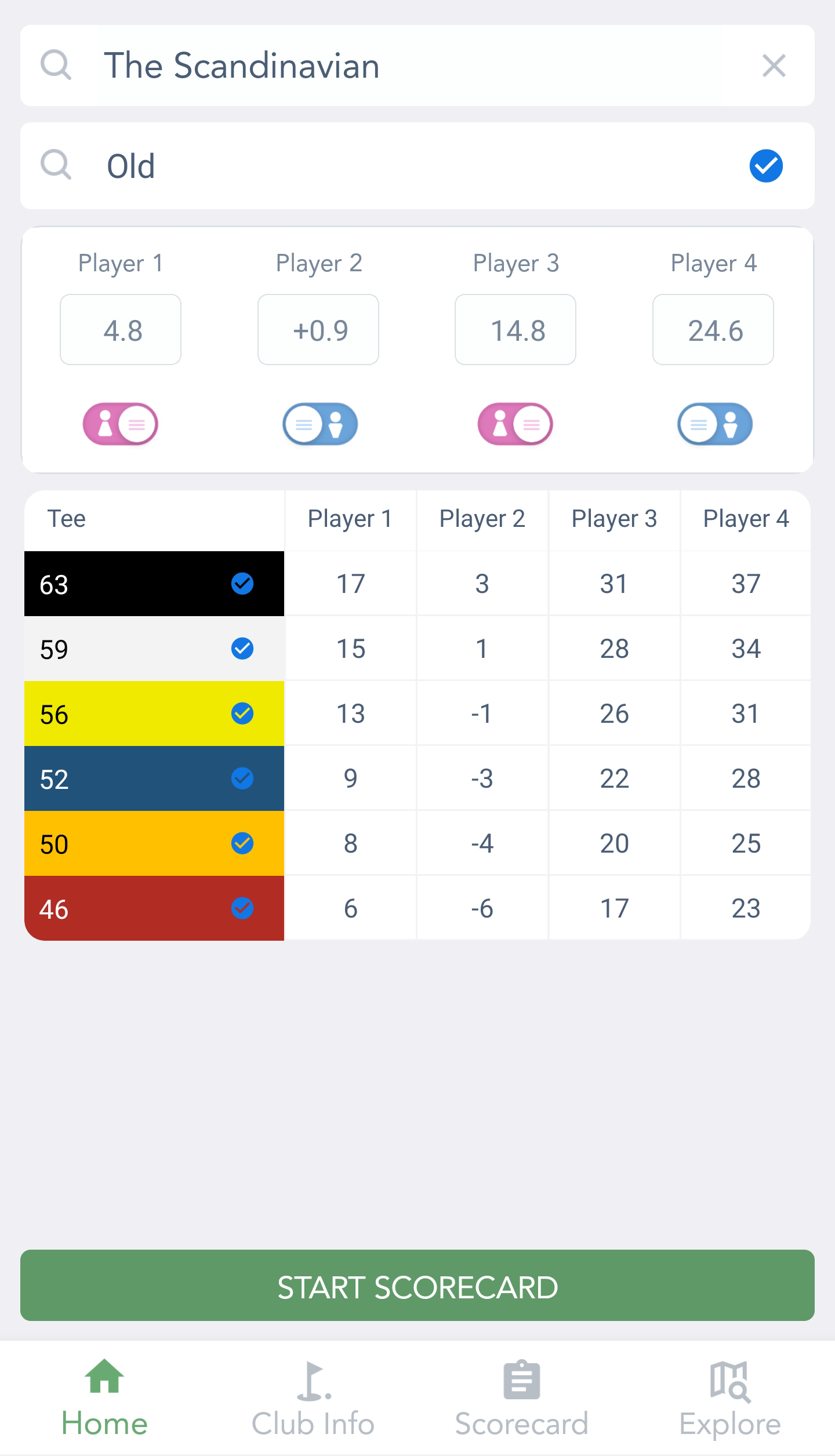The width and height of the screenshot is (835, 1456).
Task: Deselect the checkmark on the 63 tee
Action: pos(243,584)
